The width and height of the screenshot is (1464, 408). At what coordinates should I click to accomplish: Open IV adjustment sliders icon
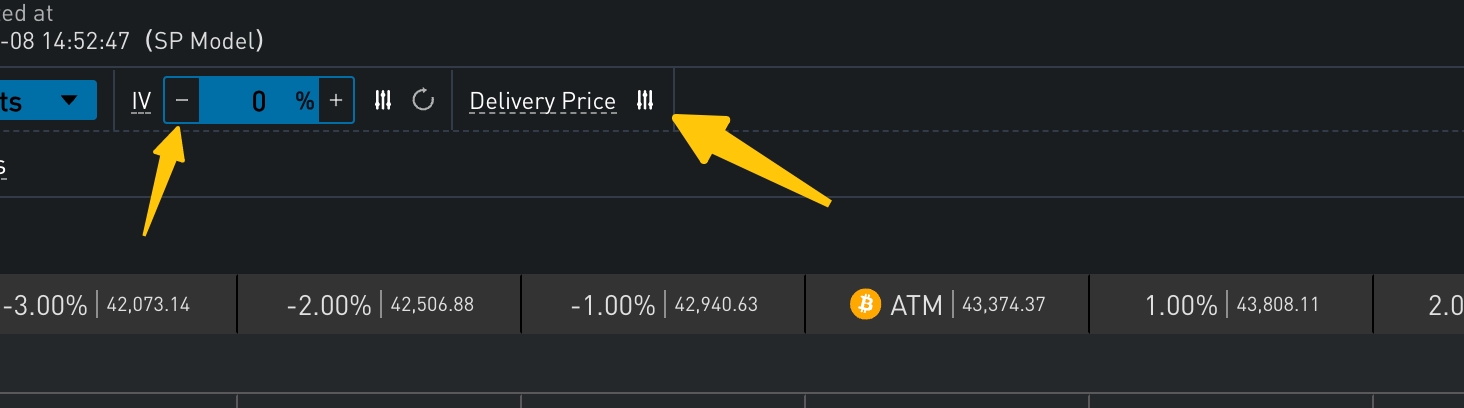tap(383, 100)
